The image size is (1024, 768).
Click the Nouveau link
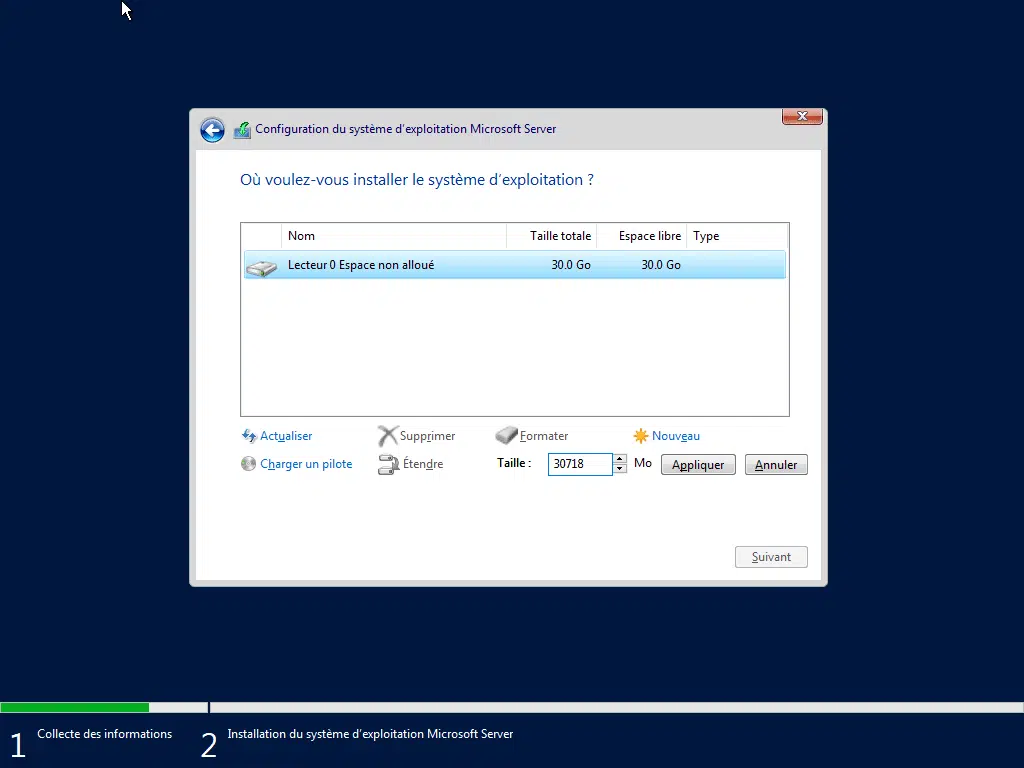click(676, 436)
